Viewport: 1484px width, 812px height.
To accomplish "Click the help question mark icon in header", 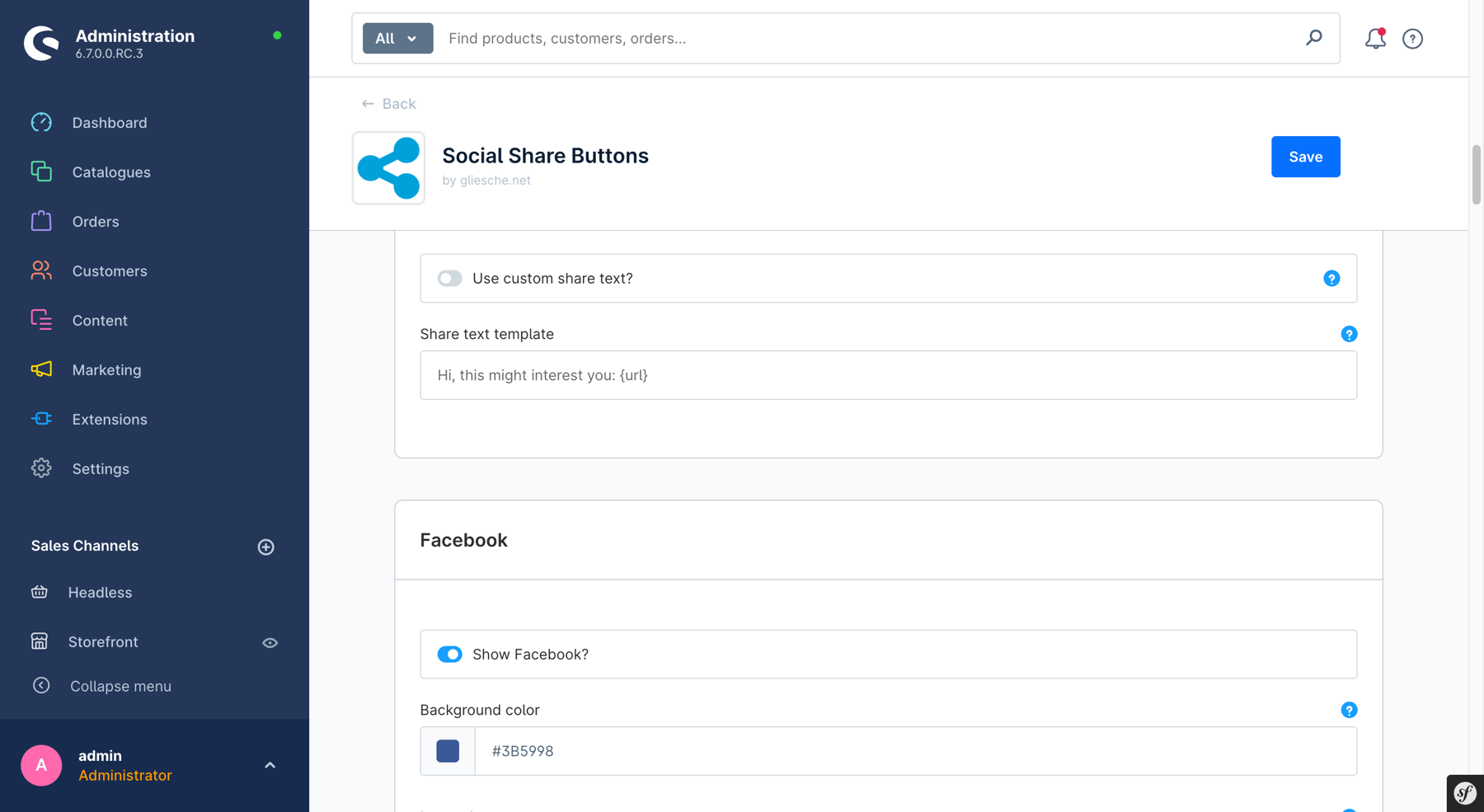I will click(1412, 39).
